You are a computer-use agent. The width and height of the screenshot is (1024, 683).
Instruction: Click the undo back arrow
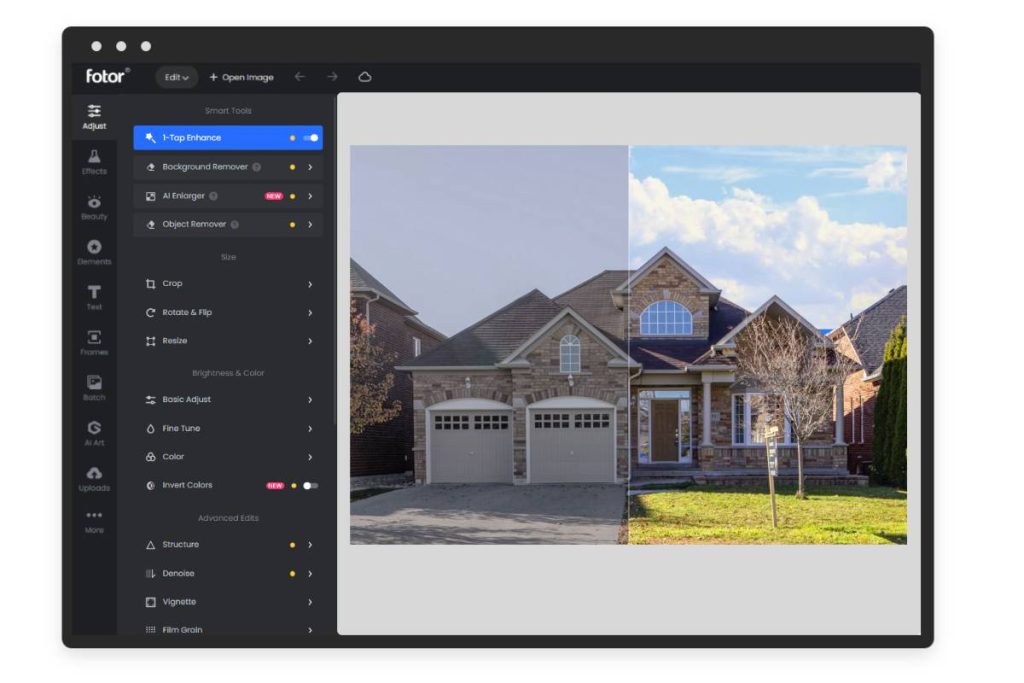299,77
